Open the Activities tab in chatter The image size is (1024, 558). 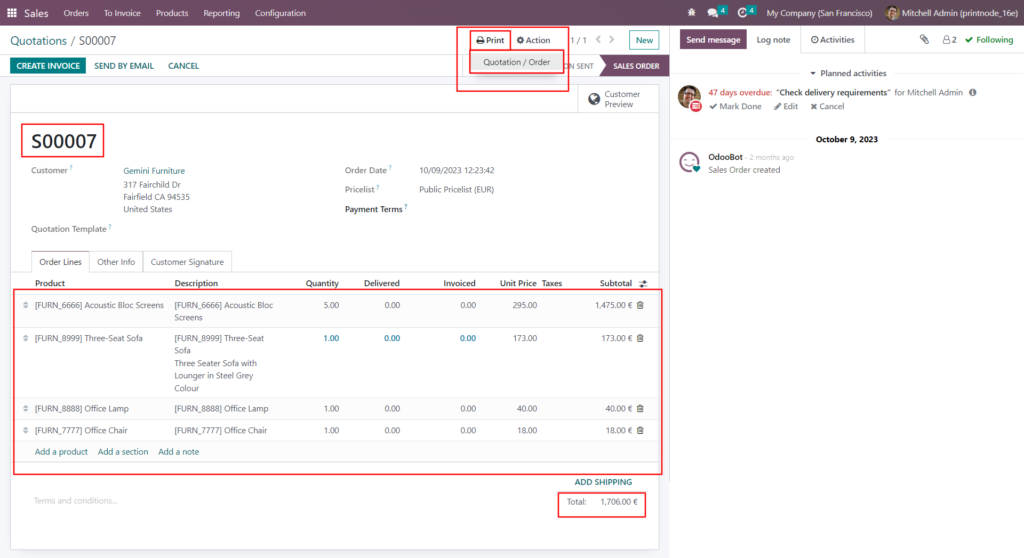click(x=833, y=40)
